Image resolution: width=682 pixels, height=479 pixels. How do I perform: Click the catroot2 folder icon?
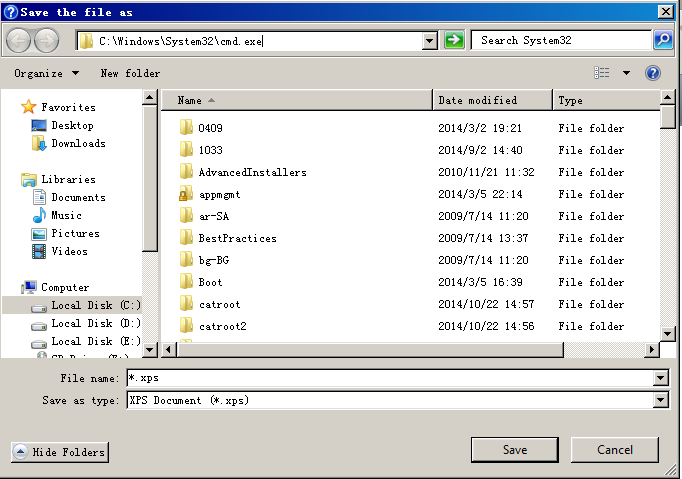tap(186, 325)
